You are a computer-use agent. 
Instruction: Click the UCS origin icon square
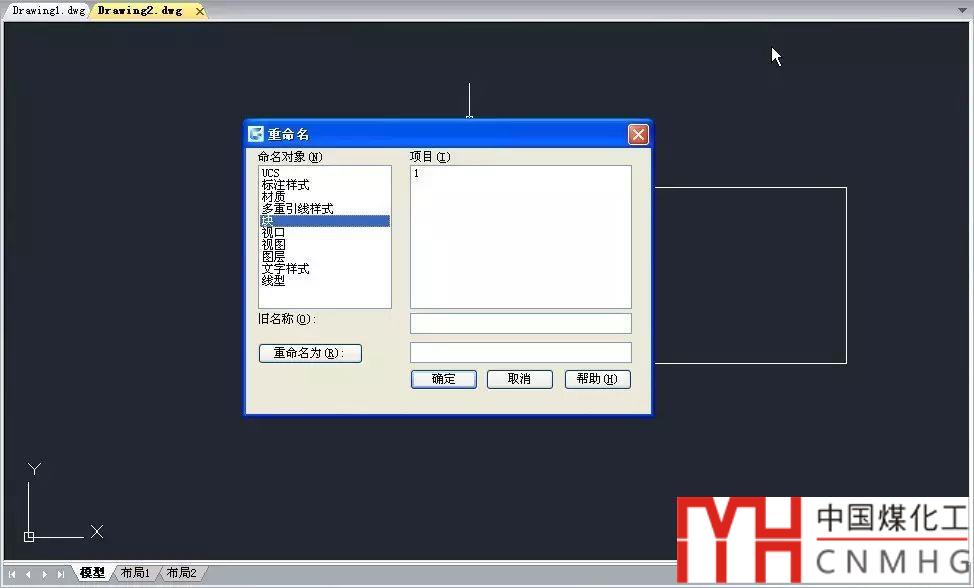point(29,536)
